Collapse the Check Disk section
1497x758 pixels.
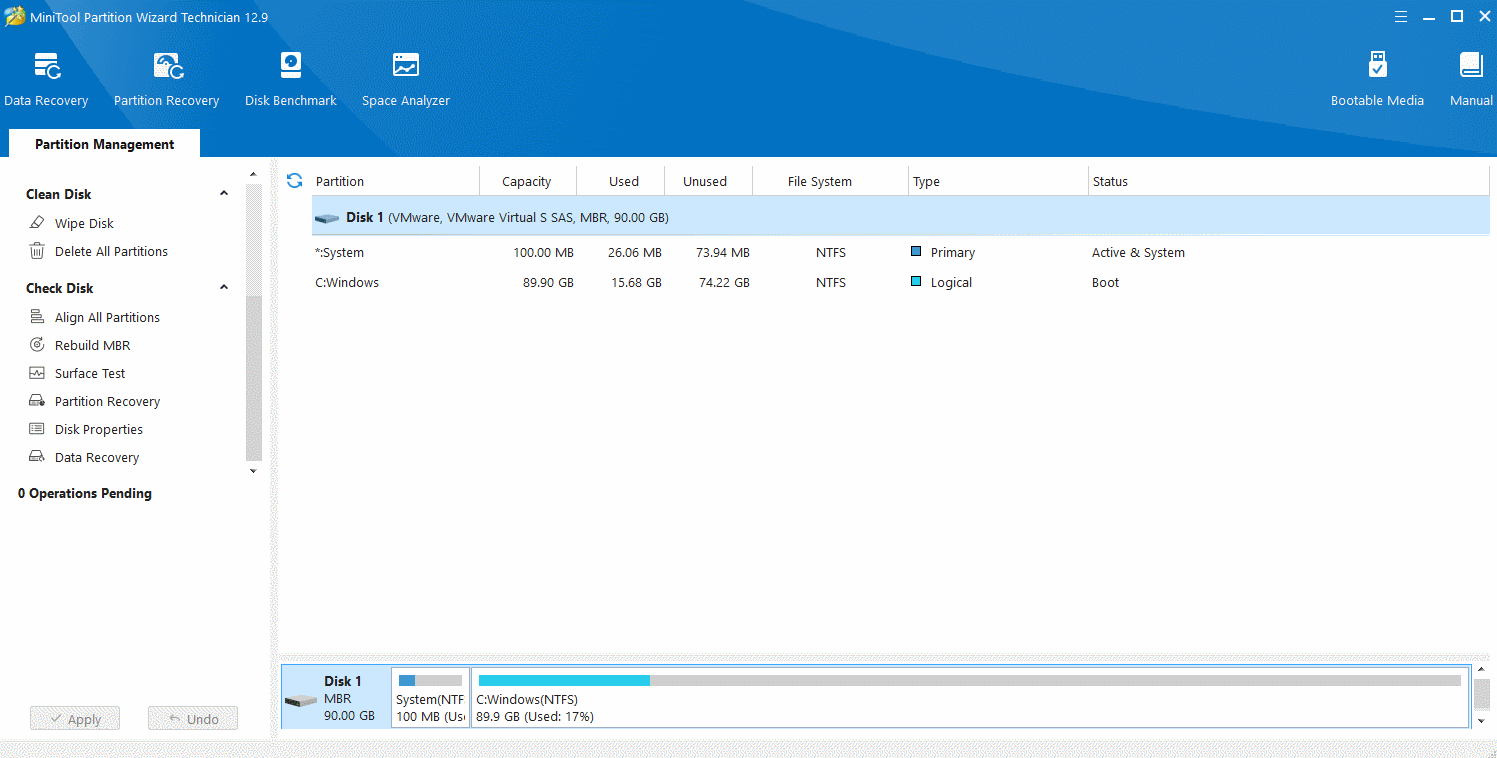pyautogui.click(x=224, y=288)
